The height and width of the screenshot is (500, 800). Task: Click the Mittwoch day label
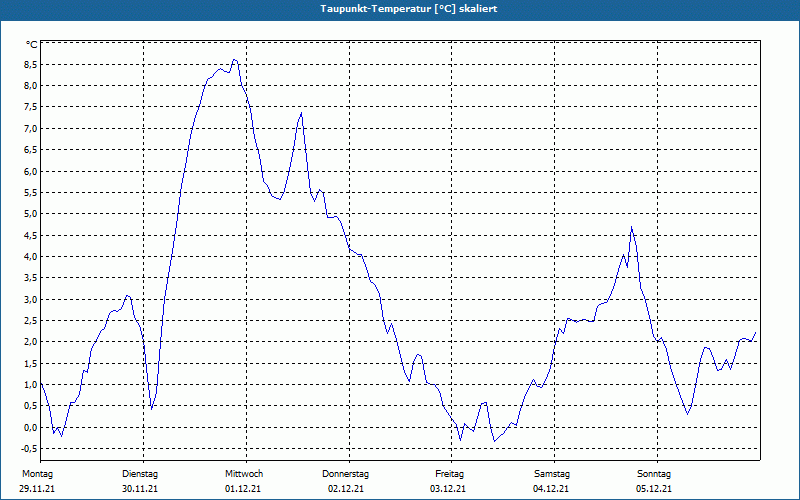pos(244,474)
